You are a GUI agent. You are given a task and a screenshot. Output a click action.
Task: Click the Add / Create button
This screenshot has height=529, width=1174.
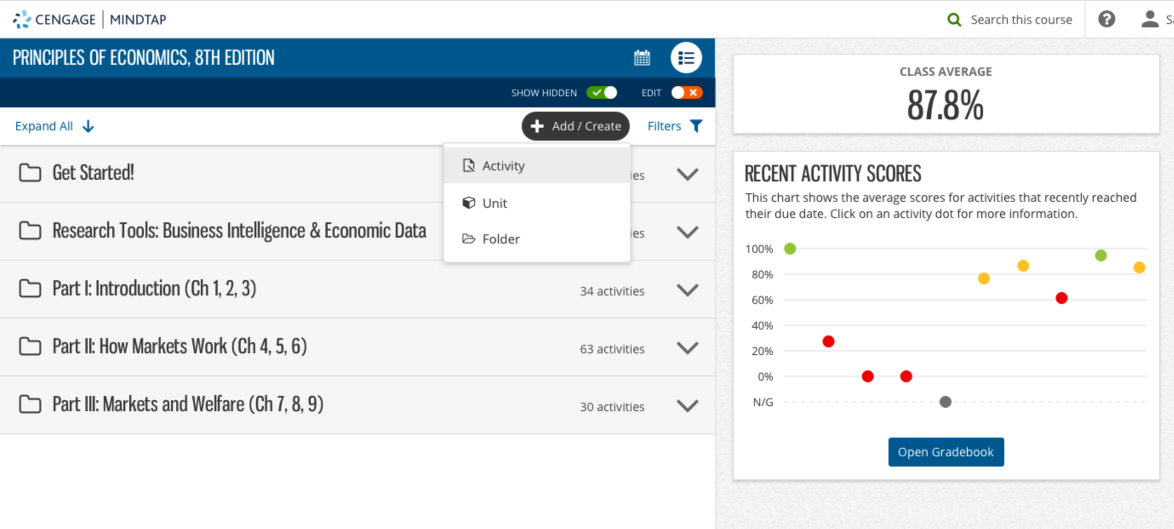click(575, 126)
